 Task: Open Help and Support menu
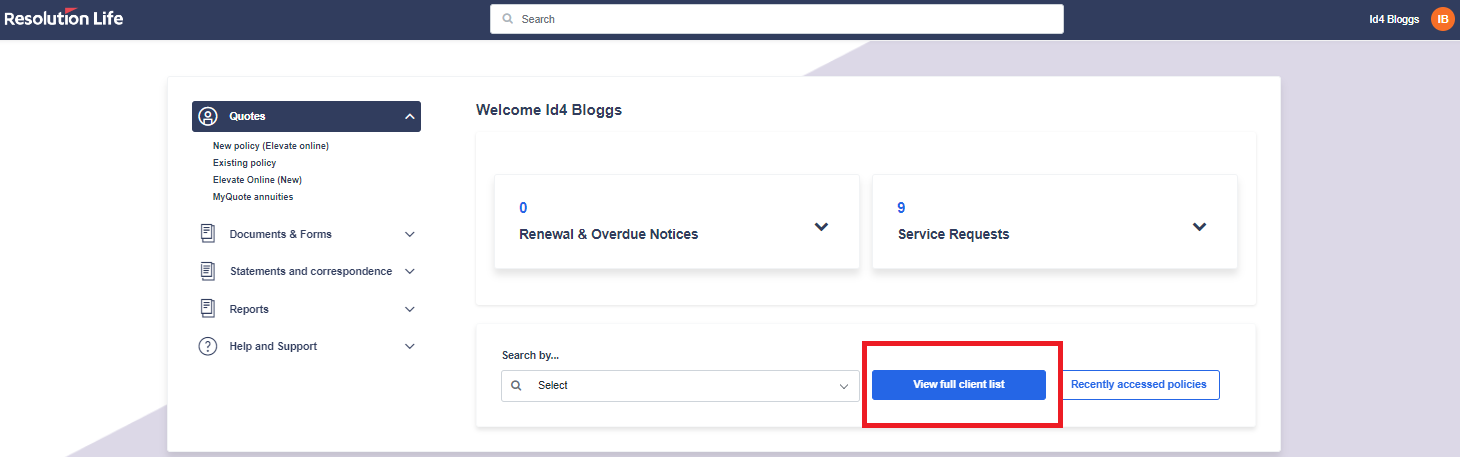tap(306, 346)
